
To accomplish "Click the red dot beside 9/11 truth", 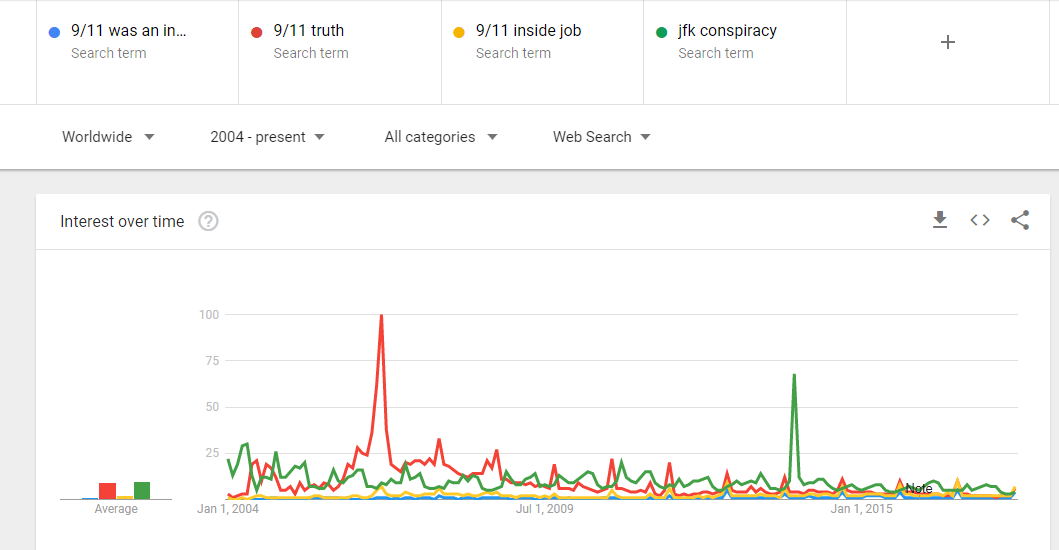I will click(x=256, y=32).
